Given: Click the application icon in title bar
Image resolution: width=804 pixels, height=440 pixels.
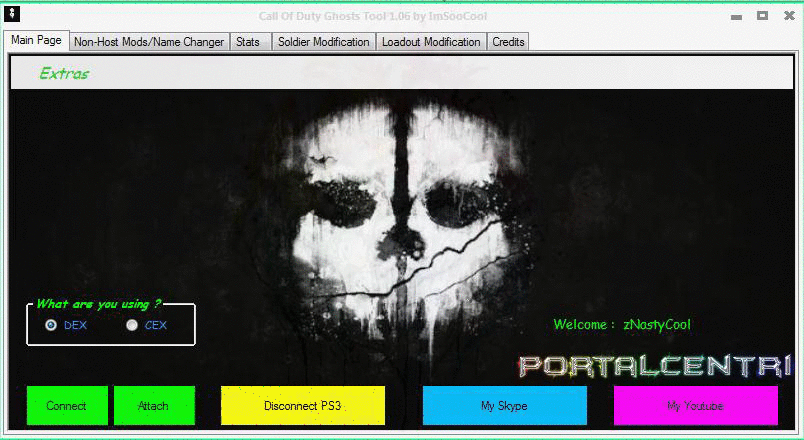Looking at the screenshot, I should tap(12, 14).
